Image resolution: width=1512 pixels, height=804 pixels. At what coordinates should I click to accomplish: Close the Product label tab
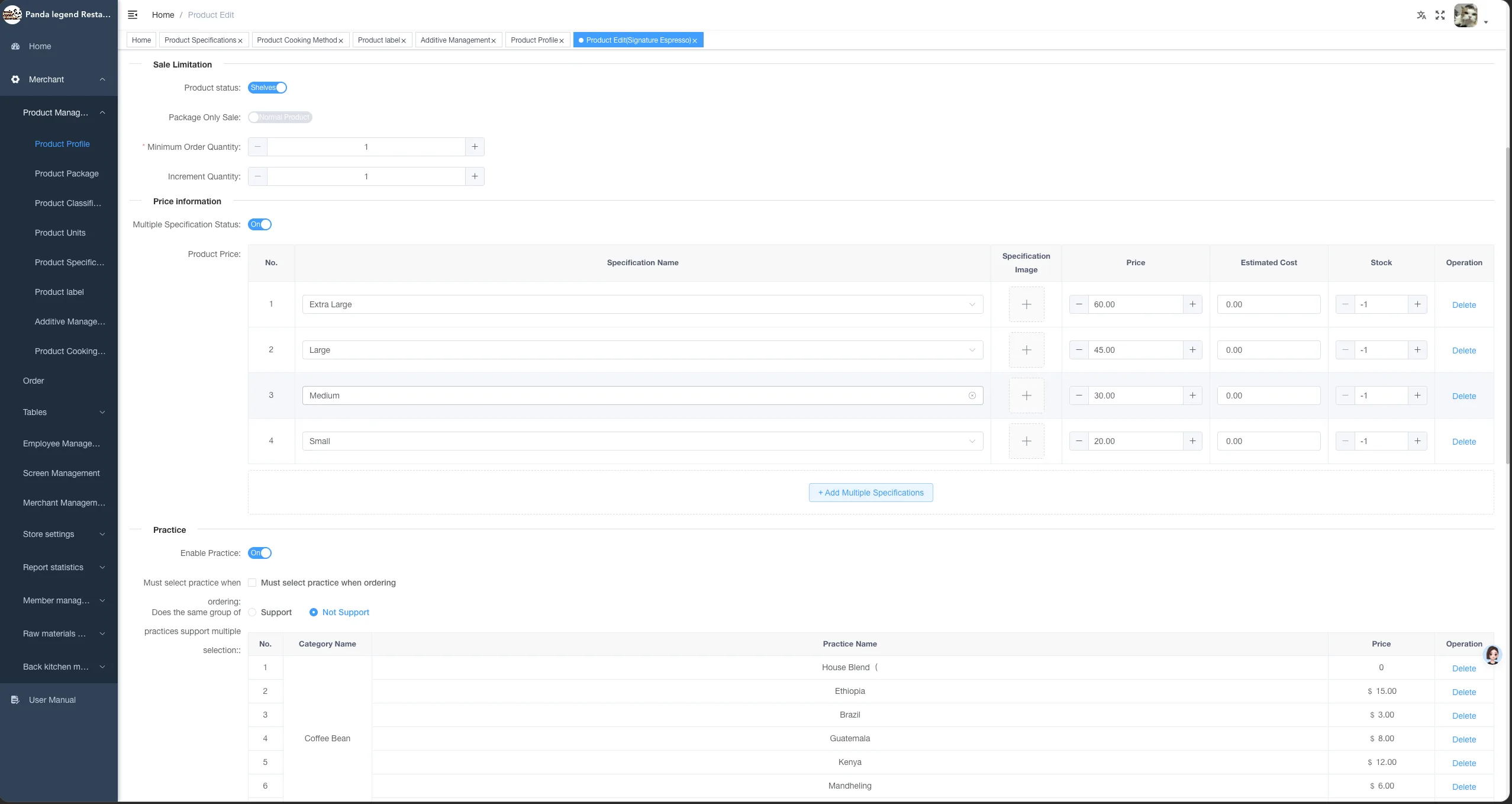pyautogui.click(x=404, y=41)
